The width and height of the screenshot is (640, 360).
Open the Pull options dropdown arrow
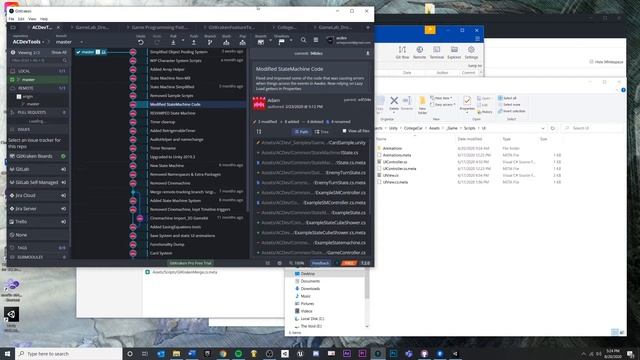(182, 40)
